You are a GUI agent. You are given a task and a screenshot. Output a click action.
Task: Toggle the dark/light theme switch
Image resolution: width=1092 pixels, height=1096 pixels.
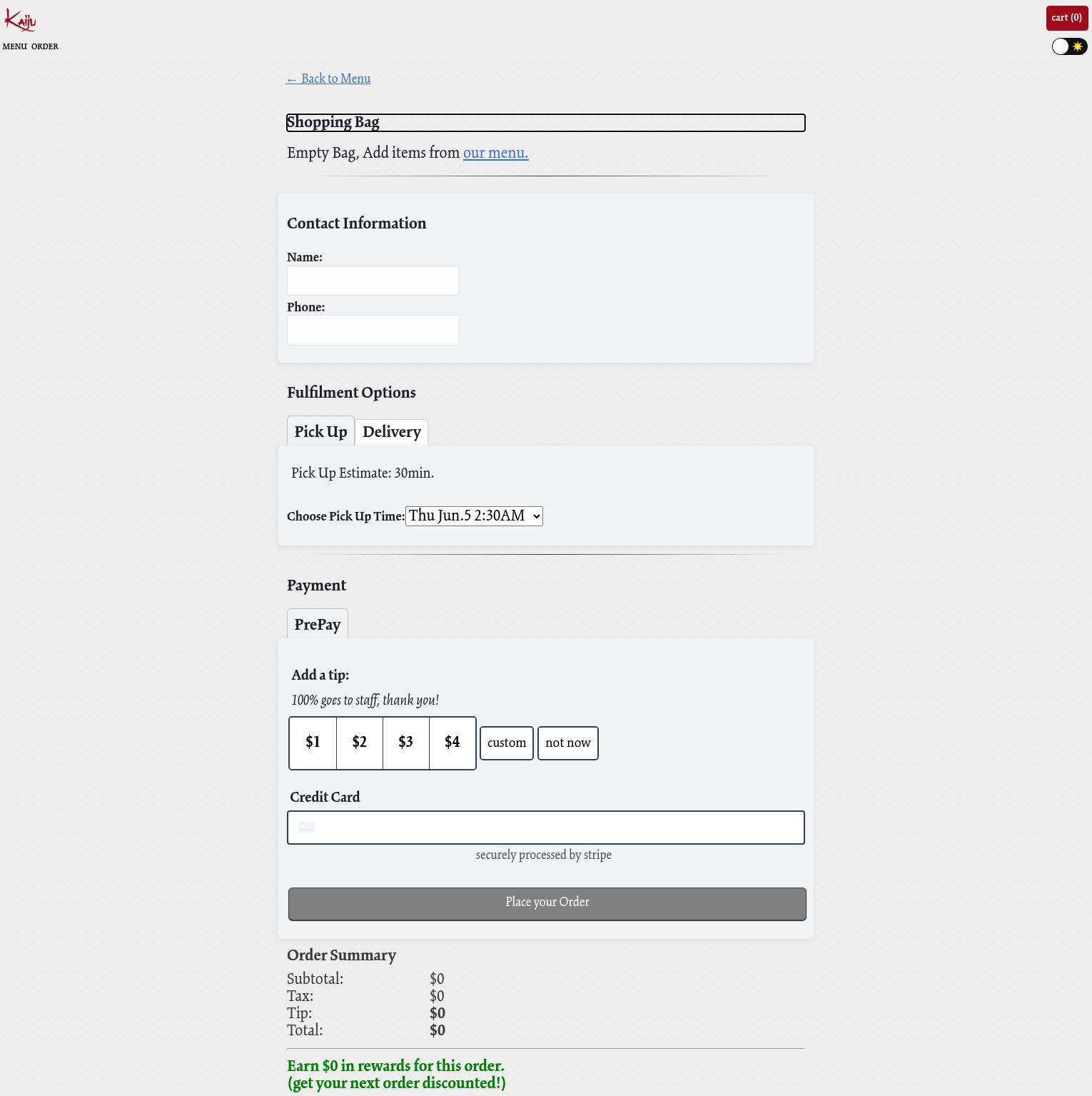pyautogui.click(x=1069, y=46)
